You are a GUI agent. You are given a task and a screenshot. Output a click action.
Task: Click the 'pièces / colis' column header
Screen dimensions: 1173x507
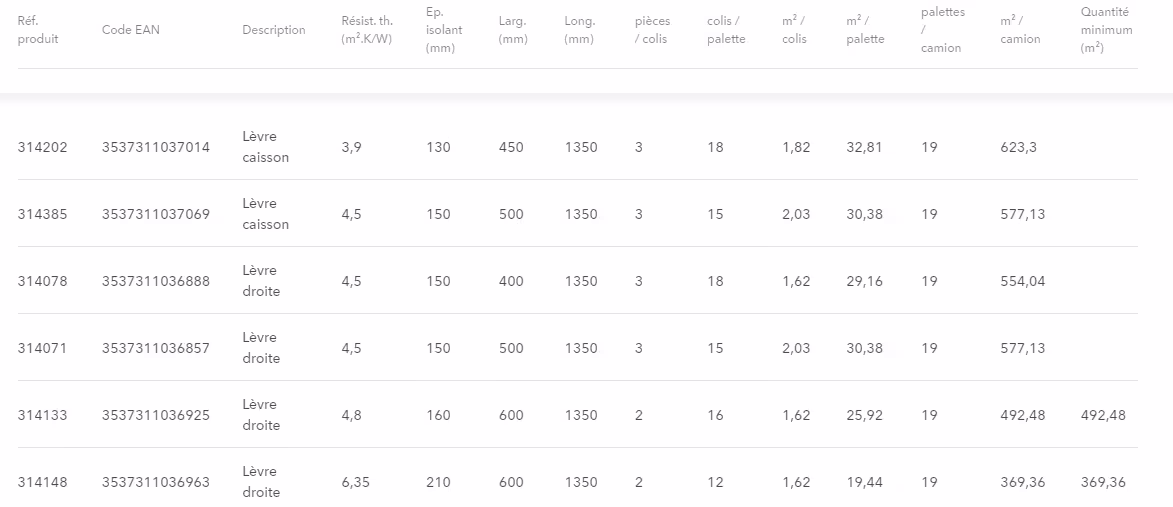point(652,30)
